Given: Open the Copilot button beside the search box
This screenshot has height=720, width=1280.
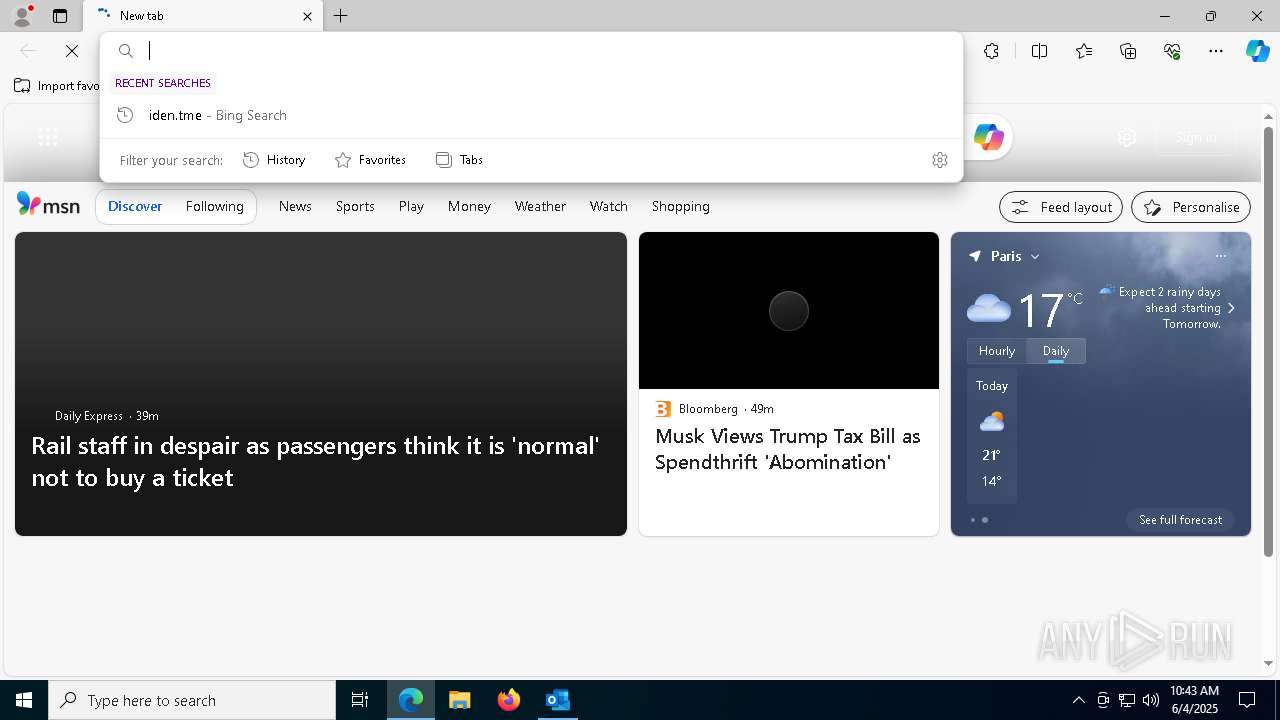Looking at the screenshot, I should [x=989, y=137].
